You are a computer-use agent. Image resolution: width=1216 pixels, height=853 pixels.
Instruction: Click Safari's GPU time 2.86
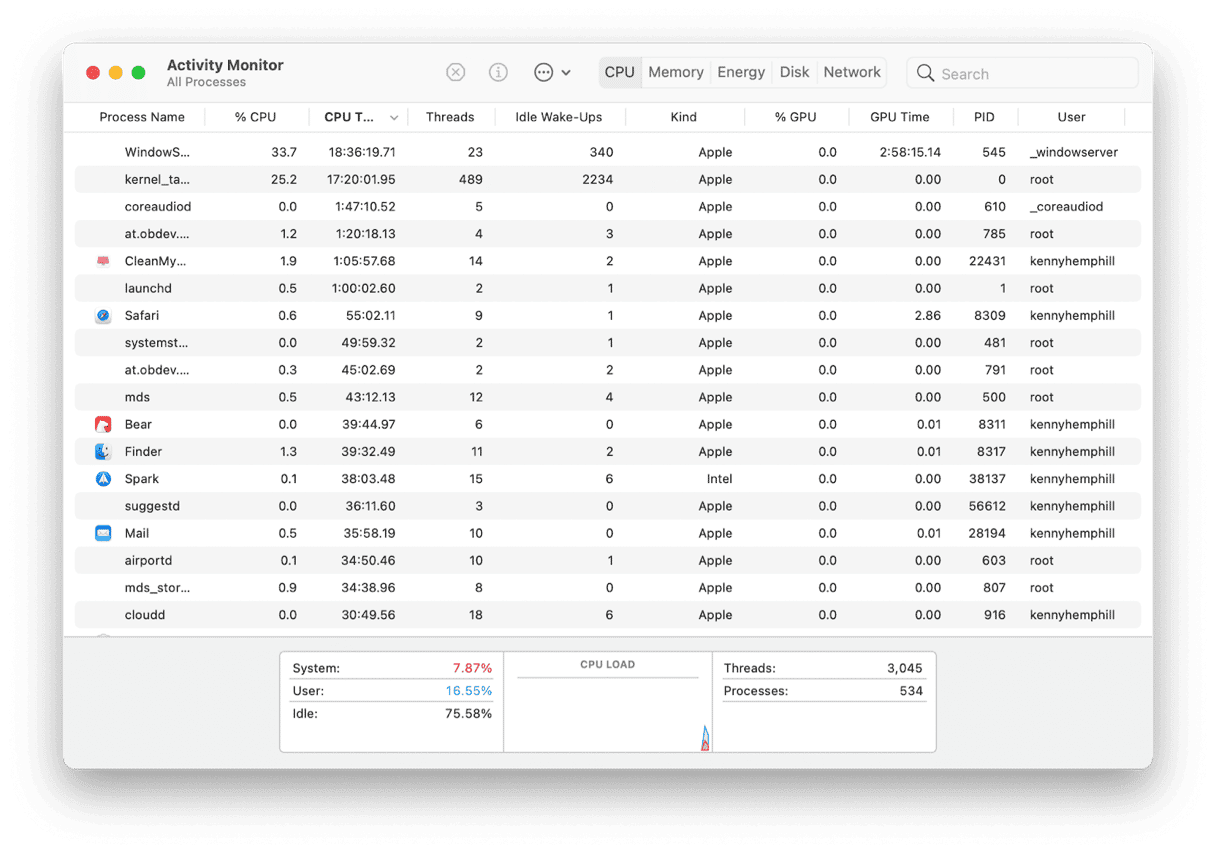(928, 315)
